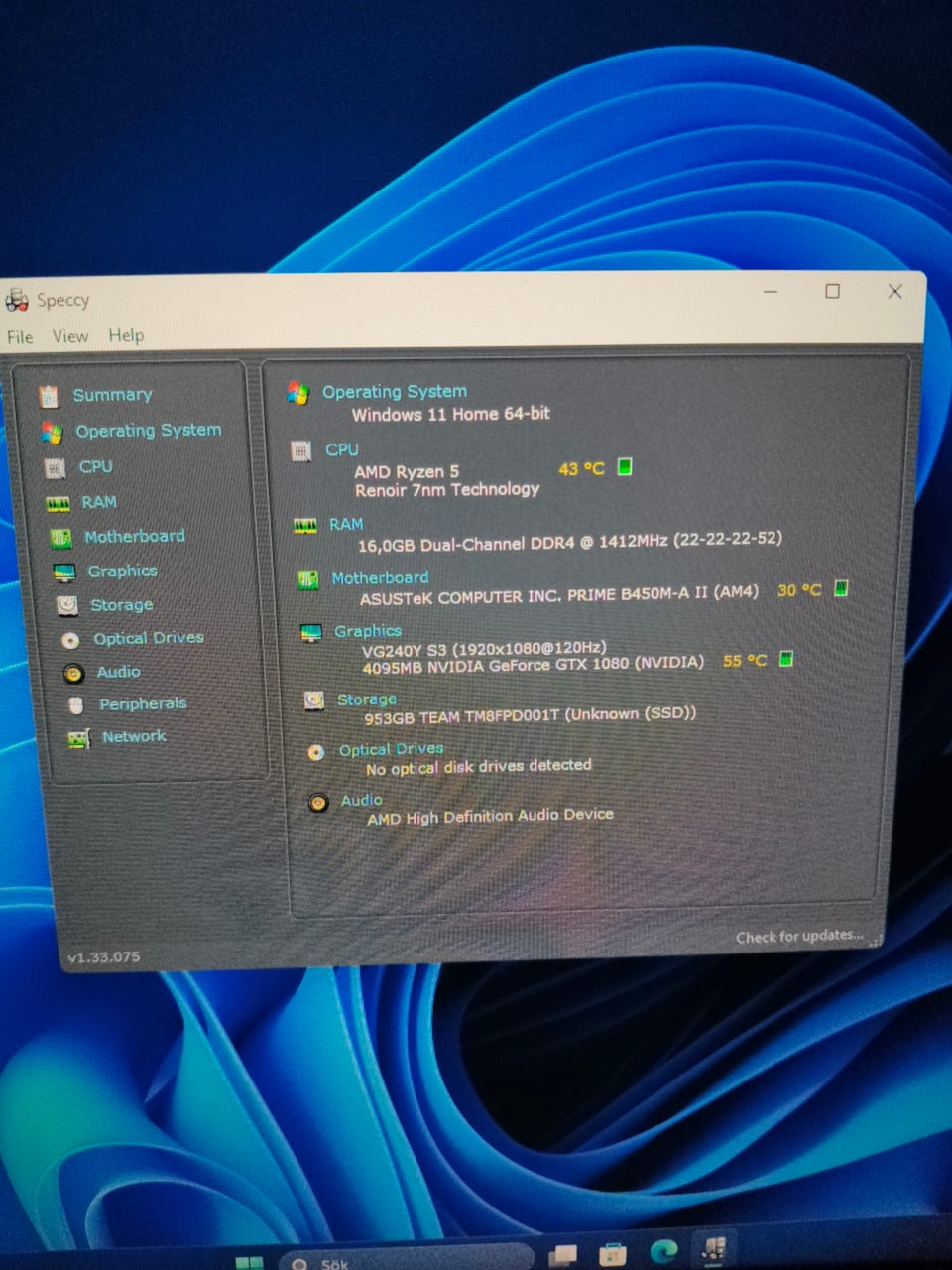Click the motherboard temperature value "30 °C"
Screen dimensions: 952x1270
(x=799, y=590)
